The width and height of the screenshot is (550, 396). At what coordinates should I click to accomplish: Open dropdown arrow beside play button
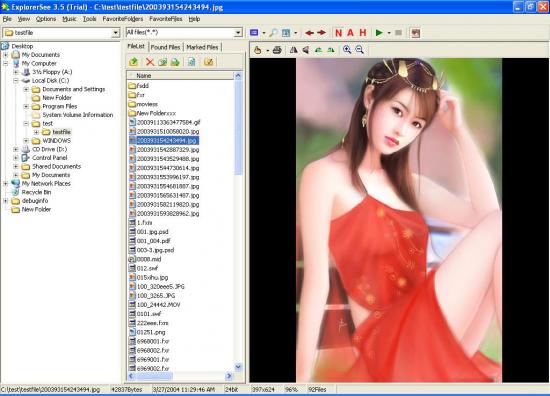tap(389, 33)
